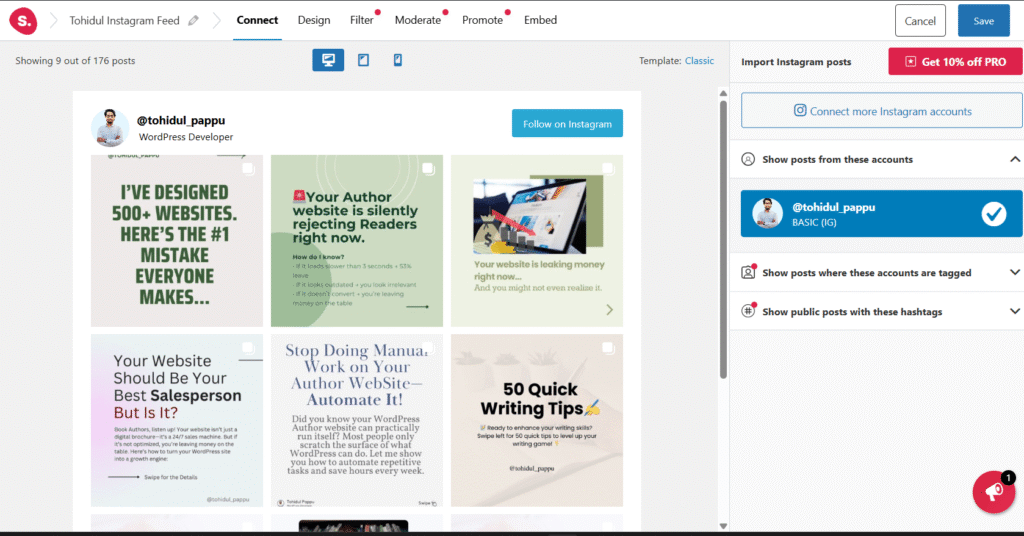Open the Promote tab
Viewport: 1024px width, 536px height.
483,20
